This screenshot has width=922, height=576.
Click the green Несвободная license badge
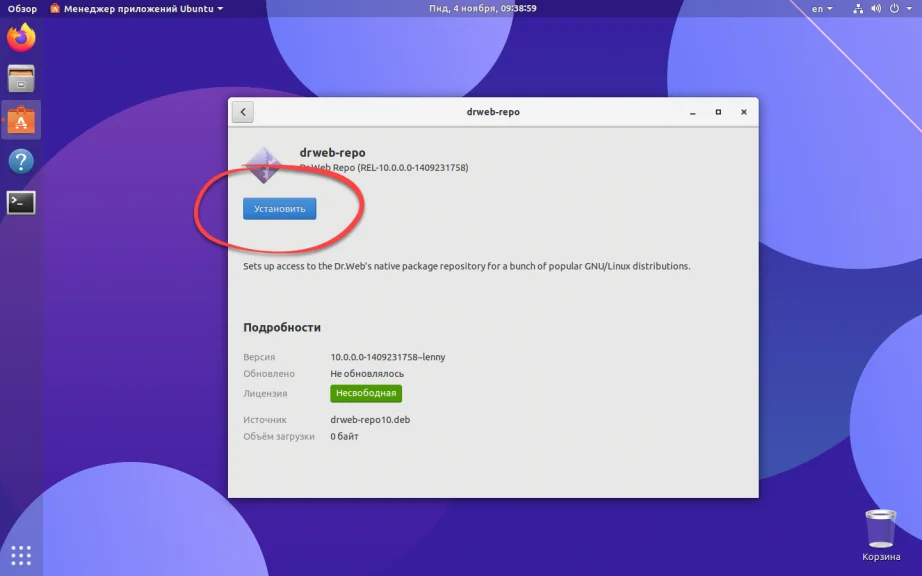pyautogui.click(x=366, y=393)
